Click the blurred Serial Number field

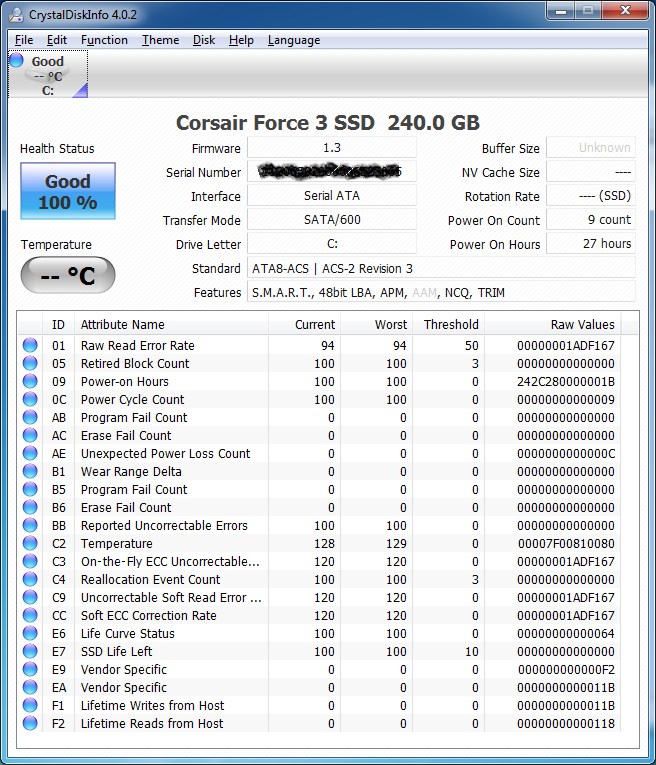pyautogui.click(x=332, y=172)
